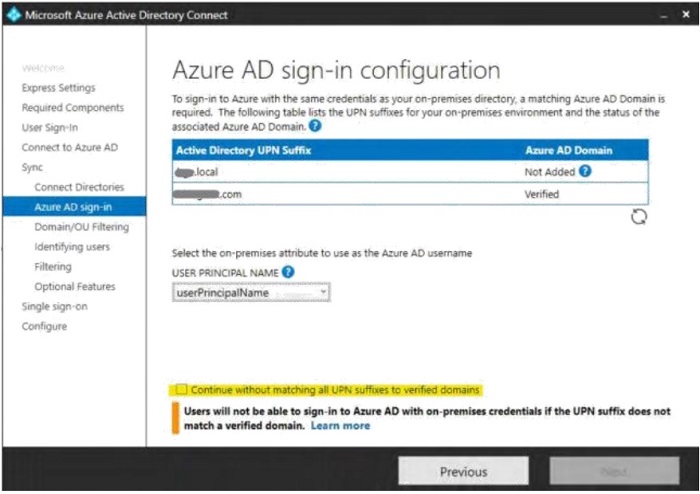Click the refresh icon below the UPN table
The image size is (700, 494).
pyautogui.click(x=638, y=217)
